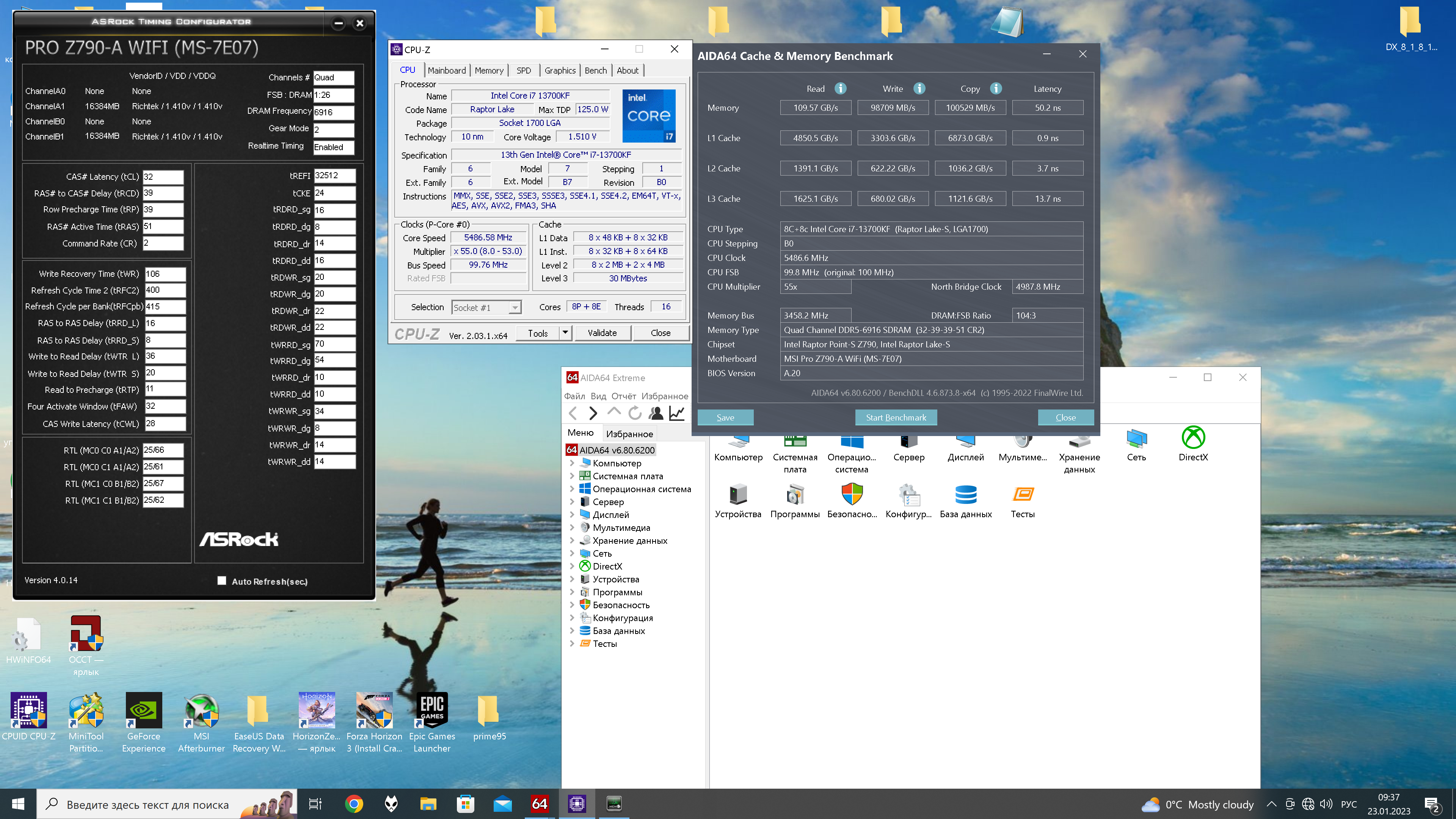Open the Отчёт menu in AIDA64
The height and width of the screenshot is (819, 1456).
pyautogui.click(x=623, y=395)
